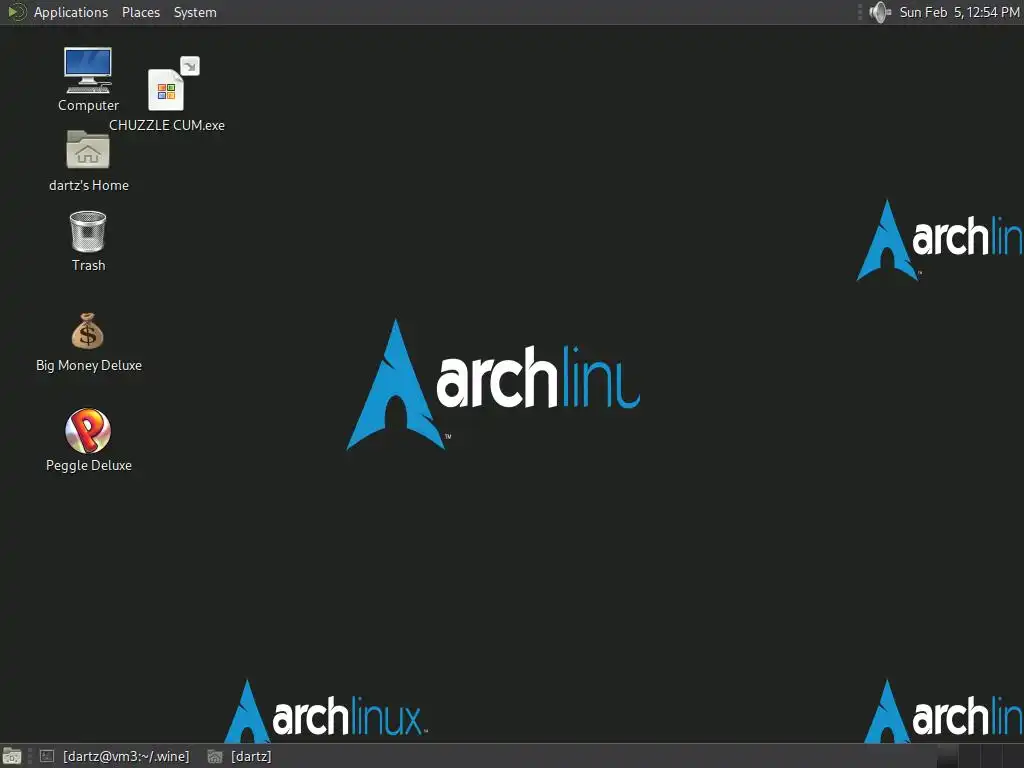
Task: Open dartz's Home folder icon
Action: tap(88, 149)
